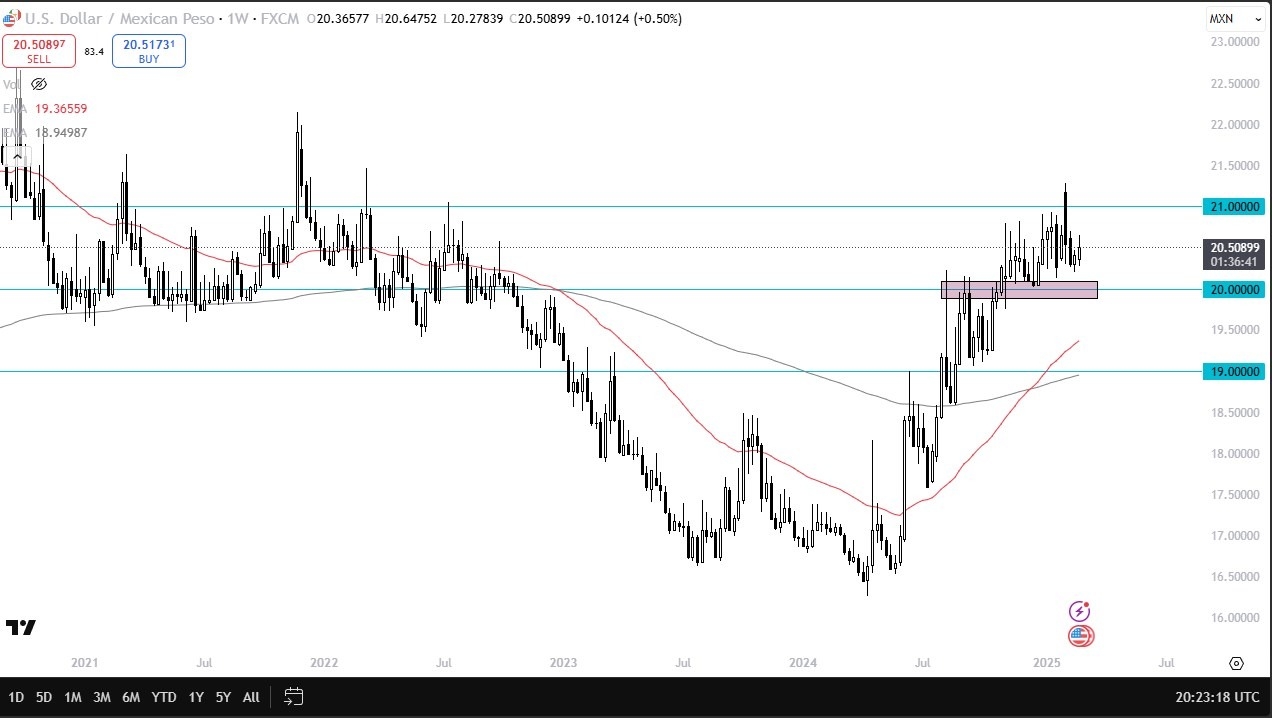This screenshot has width=1272, height=718.
Task: Toggle volume visibility with the eye icon
Action: point(39,84)
